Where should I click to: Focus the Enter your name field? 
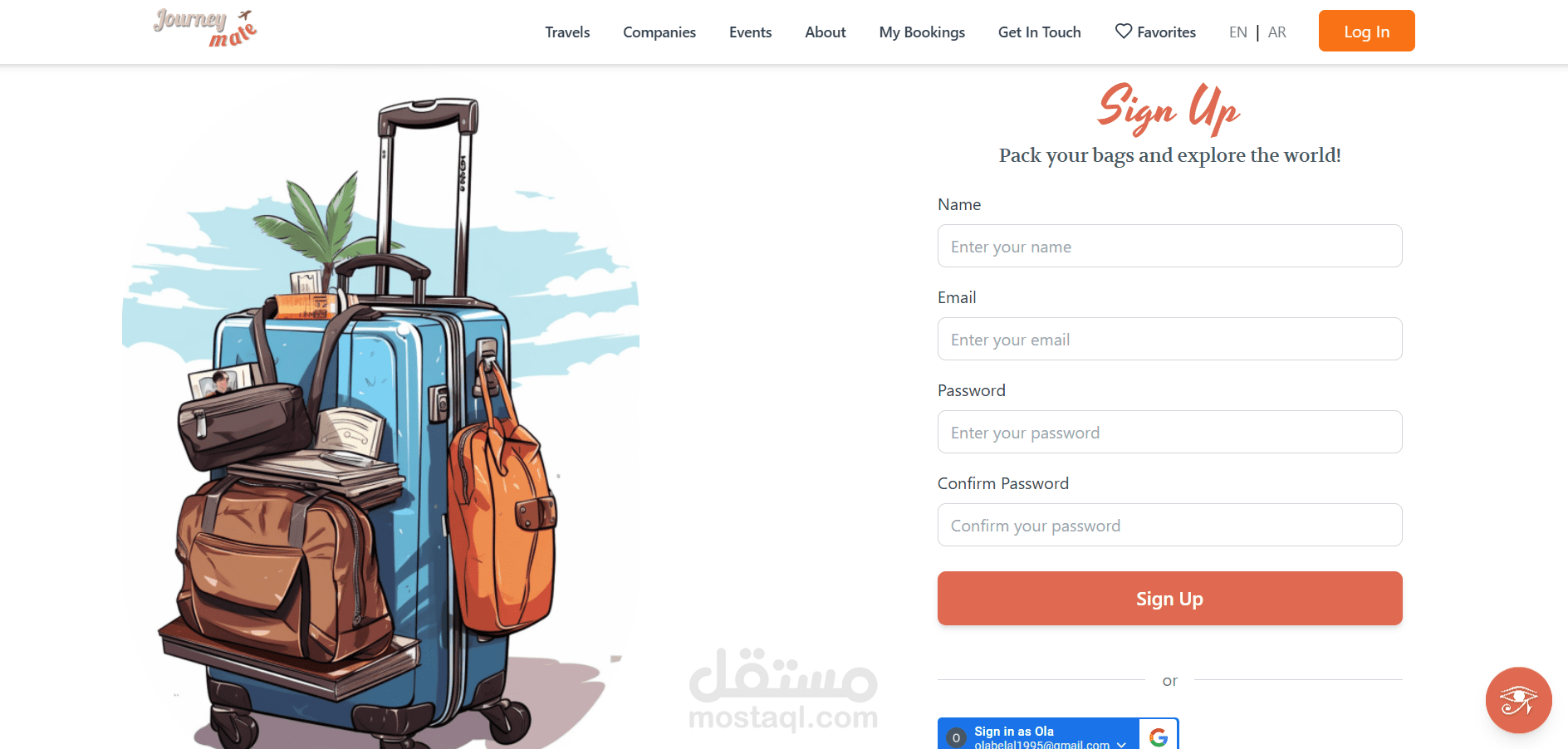pos(1169,246)
